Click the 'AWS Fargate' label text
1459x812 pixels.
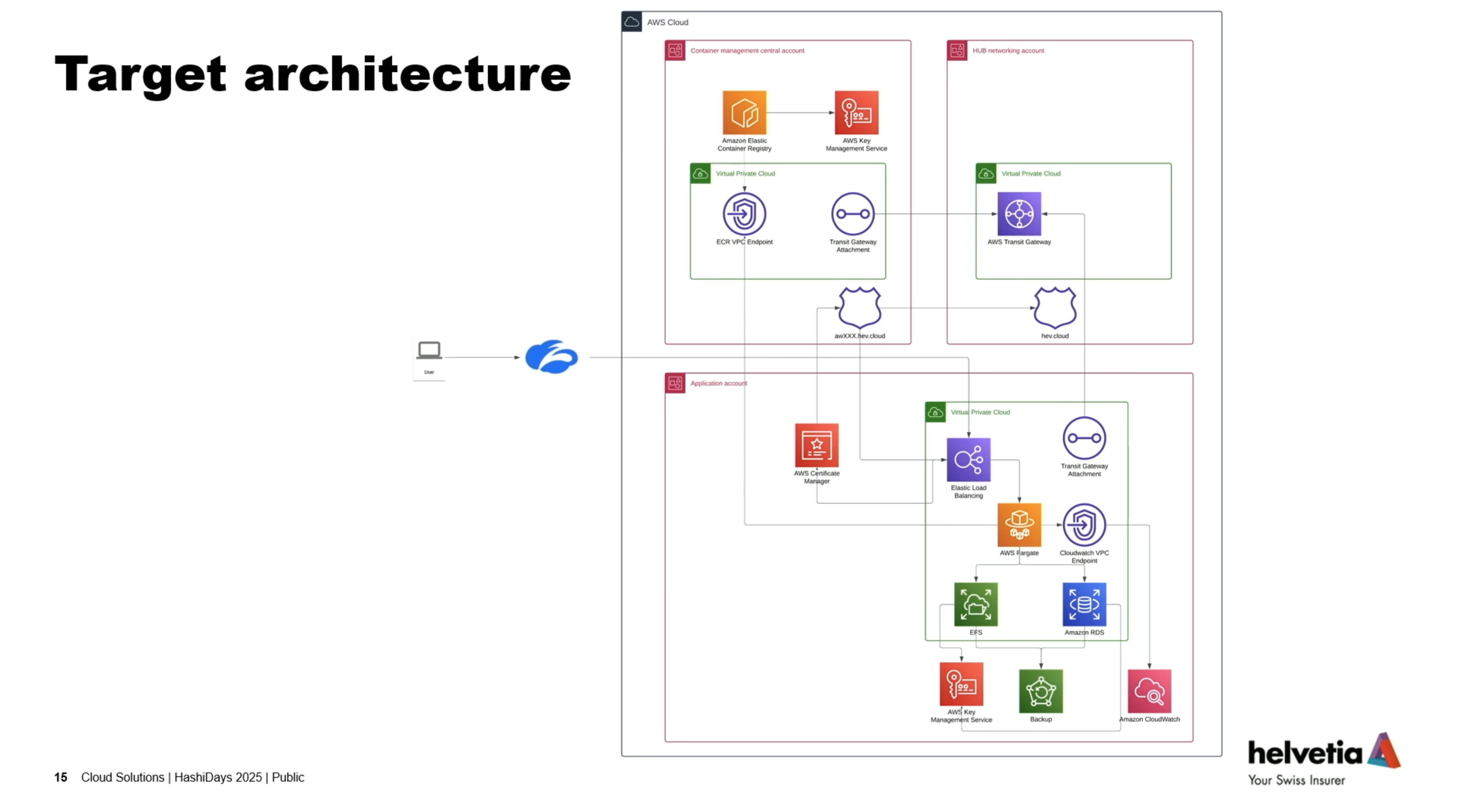(1019, 553)
